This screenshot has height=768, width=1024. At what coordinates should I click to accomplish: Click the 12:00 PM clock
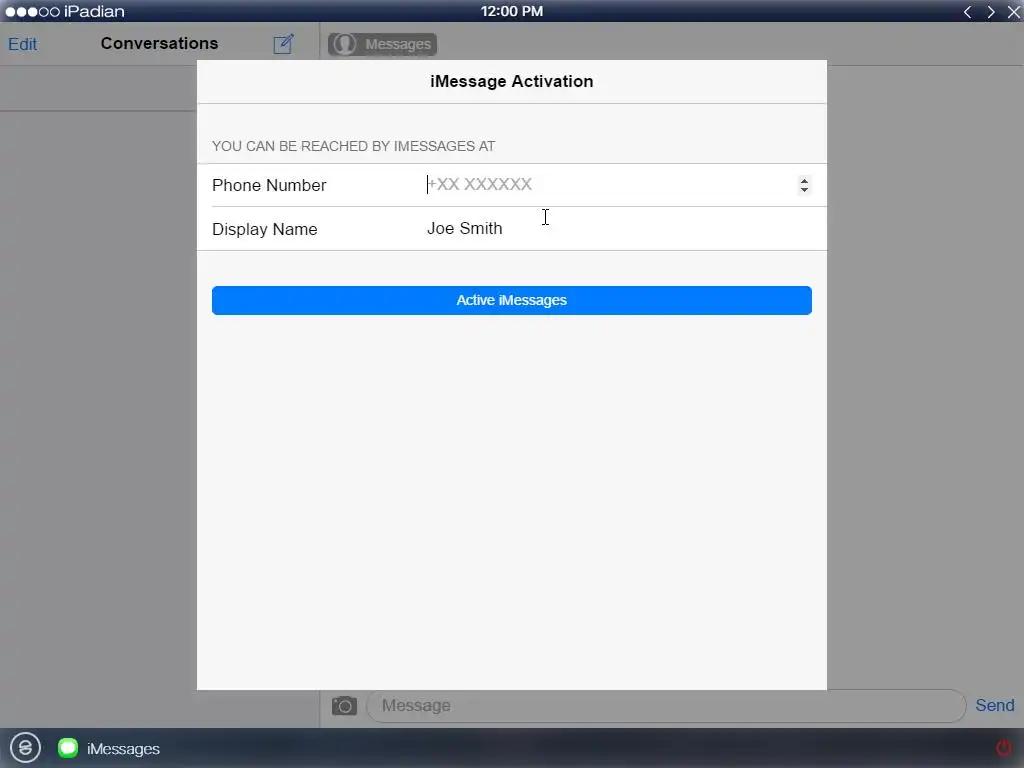pyautogui.click(x=512, y=11)
